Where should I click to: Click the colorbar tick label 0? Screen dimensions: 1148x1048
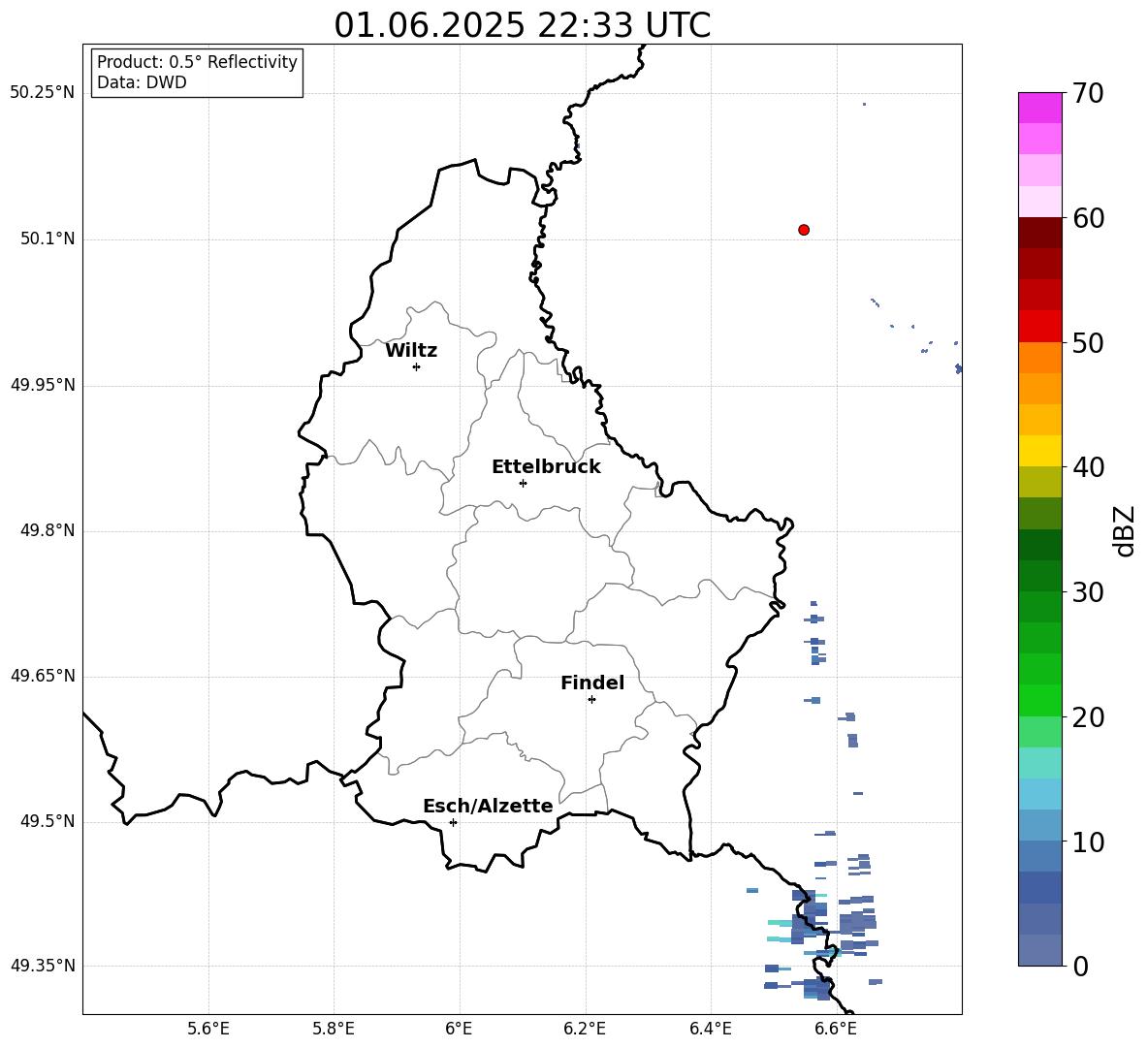pyautogui.click(x=1080, y=966)
